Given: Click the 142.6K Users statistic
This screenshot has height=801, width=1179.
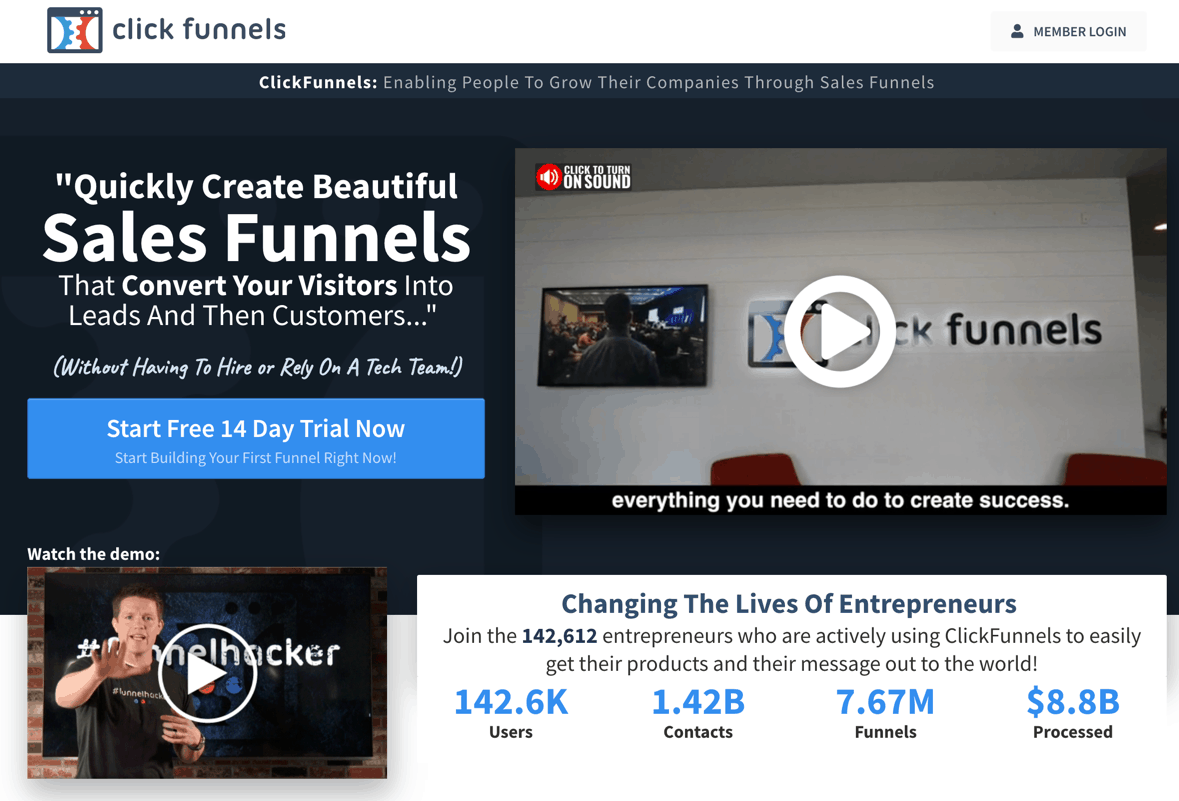Looking at the screenshot, I should pos(511,713).
